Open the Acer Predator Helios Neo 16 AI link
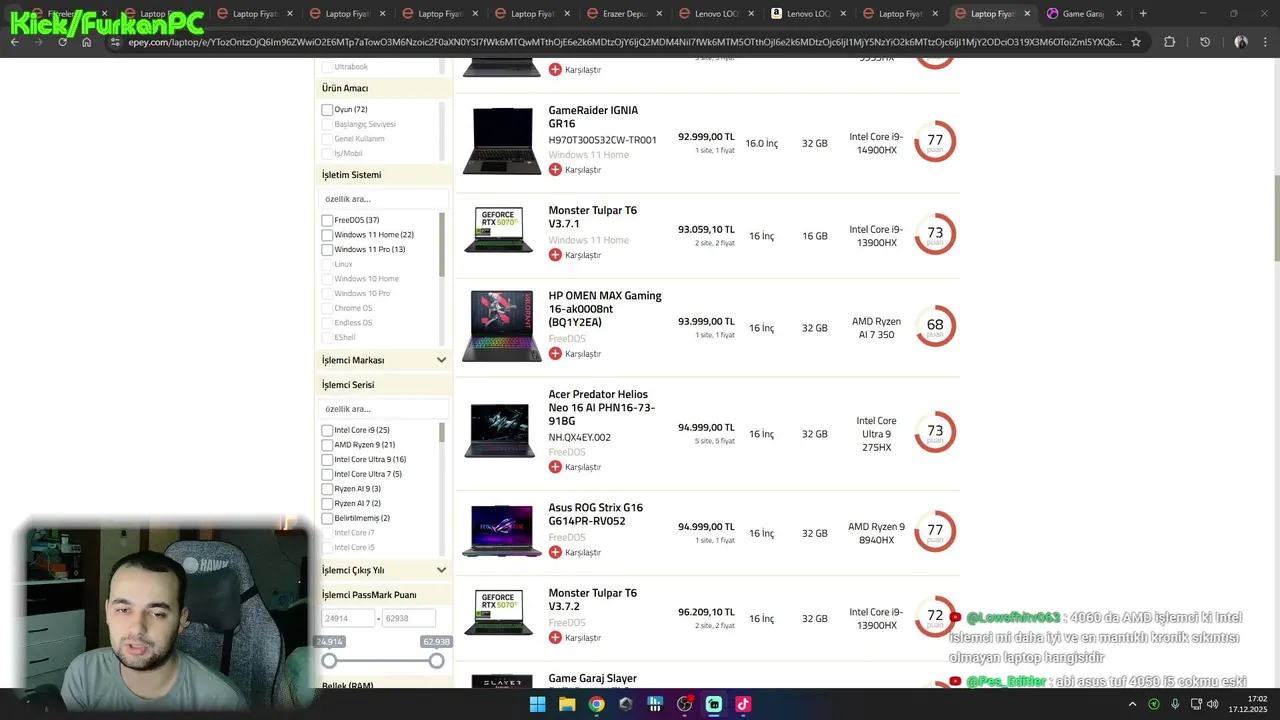This screenshot has width=1280, height=720. (602, 408)
